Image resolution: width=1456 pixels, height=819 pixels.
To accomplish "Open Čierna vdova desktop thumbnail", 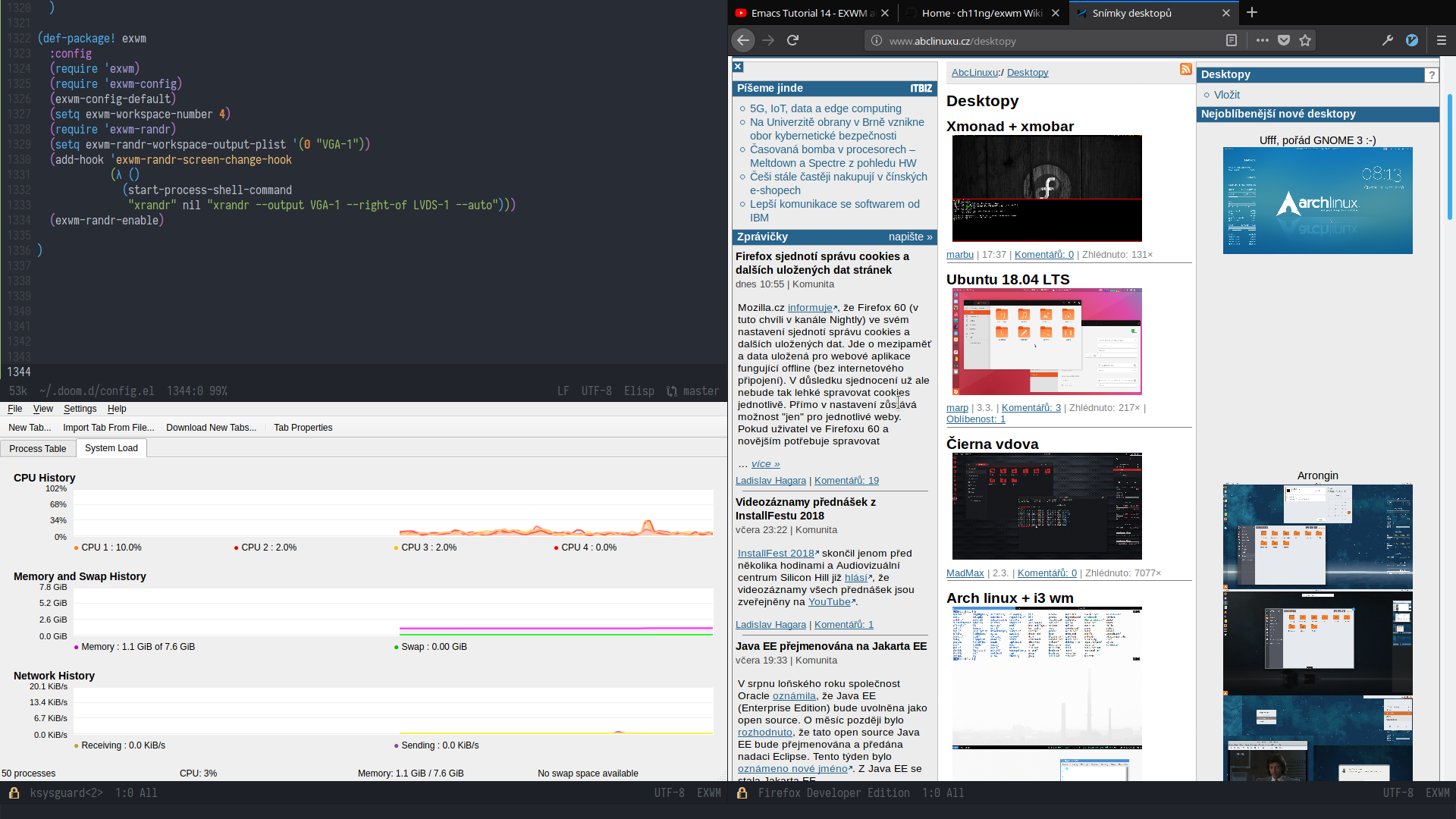I will (x=1046, y=507).
